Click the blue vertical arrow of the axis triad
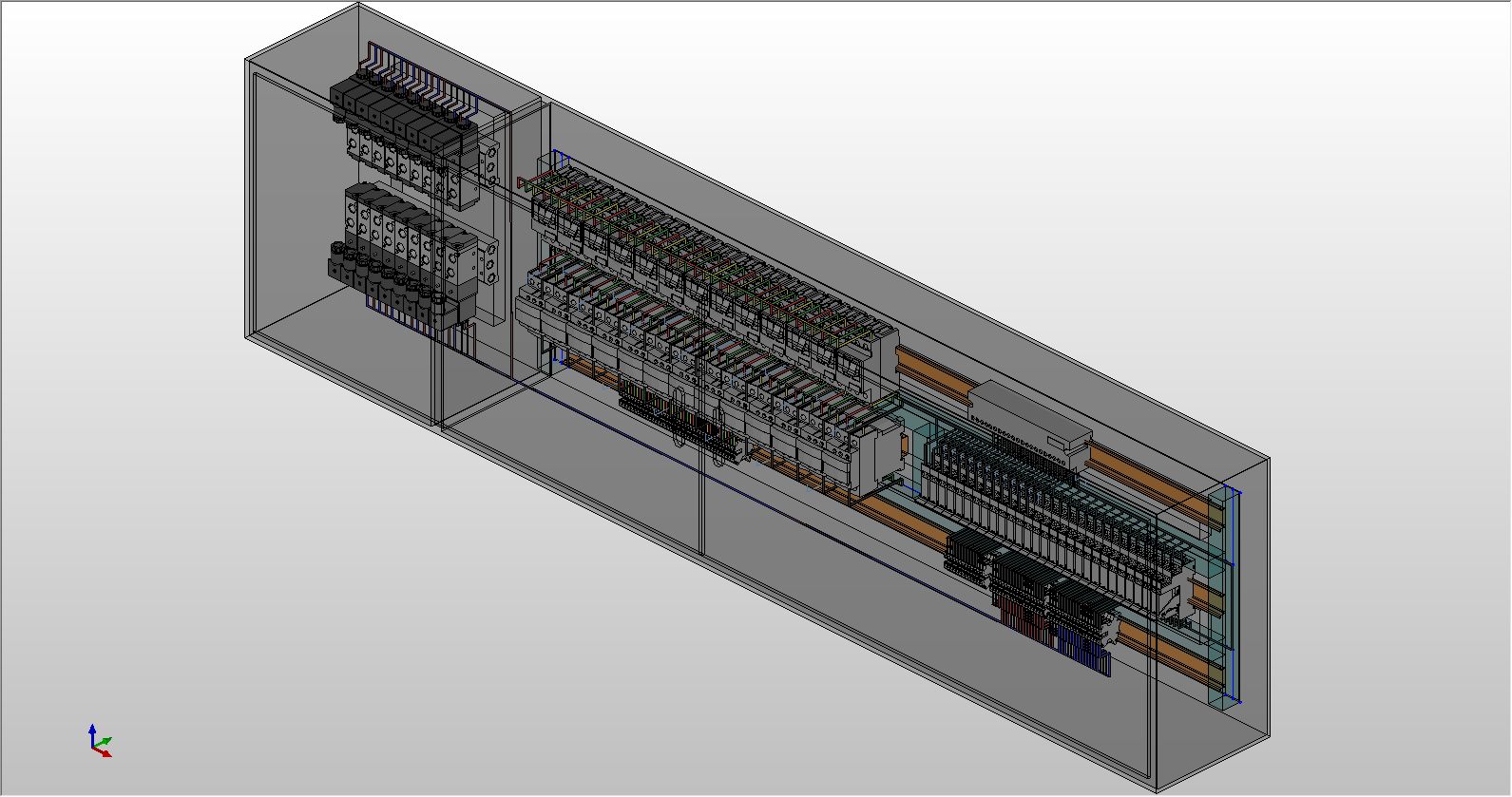 (92, 734)
